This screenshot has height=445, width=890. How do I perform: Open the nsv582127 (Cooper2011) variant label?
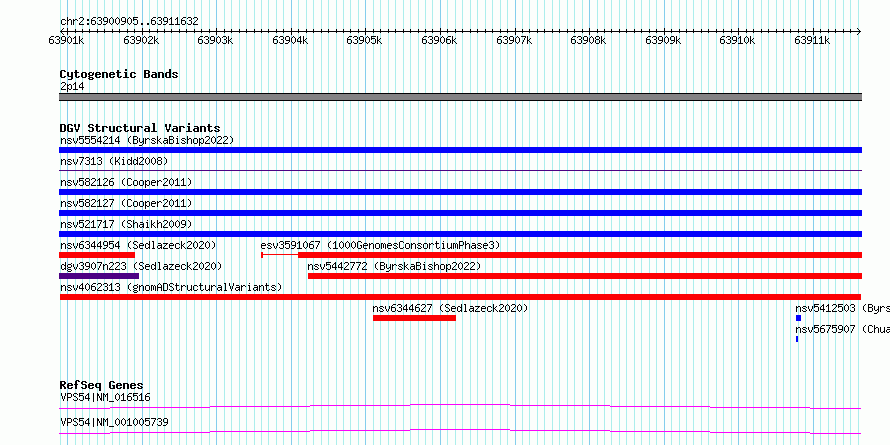[126, 203]
